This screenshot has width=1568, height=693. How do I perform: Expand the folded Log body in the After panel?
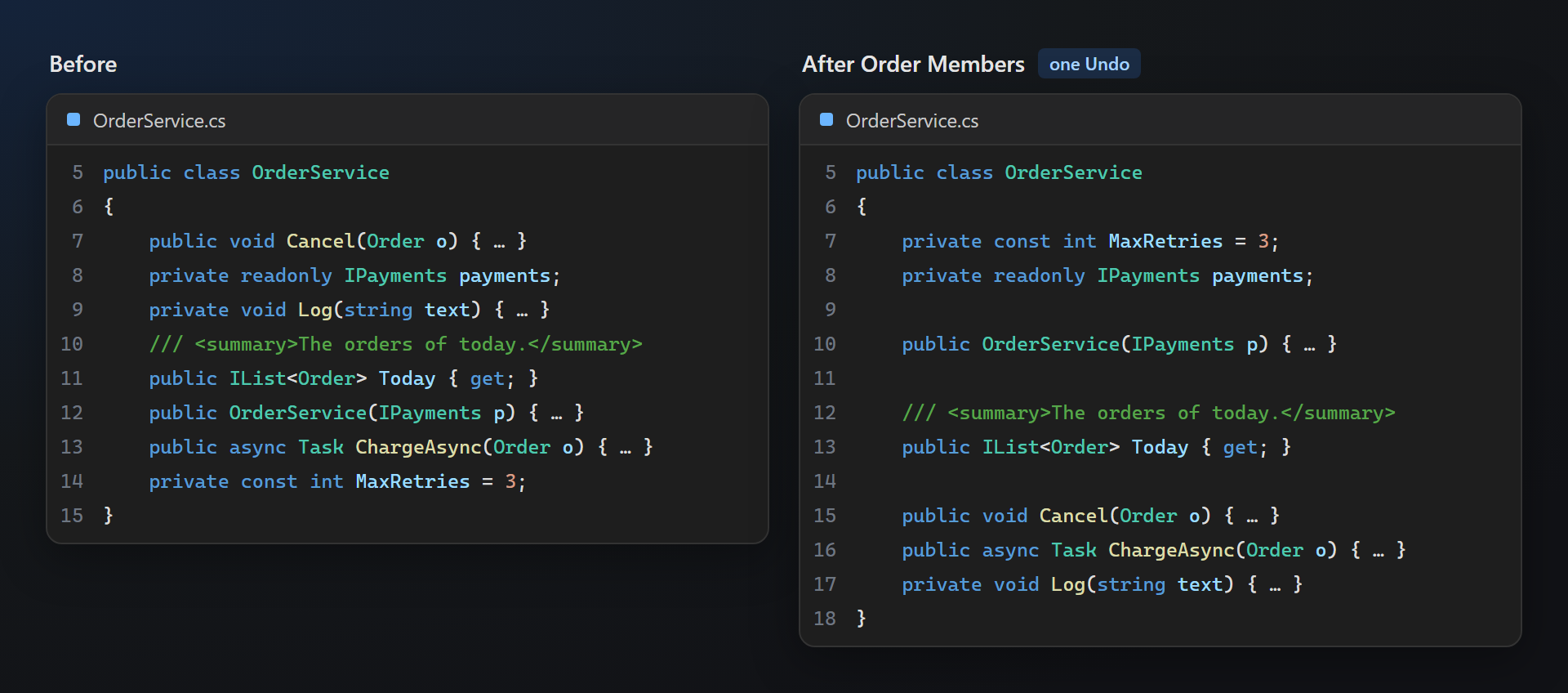coord(1275,585)
